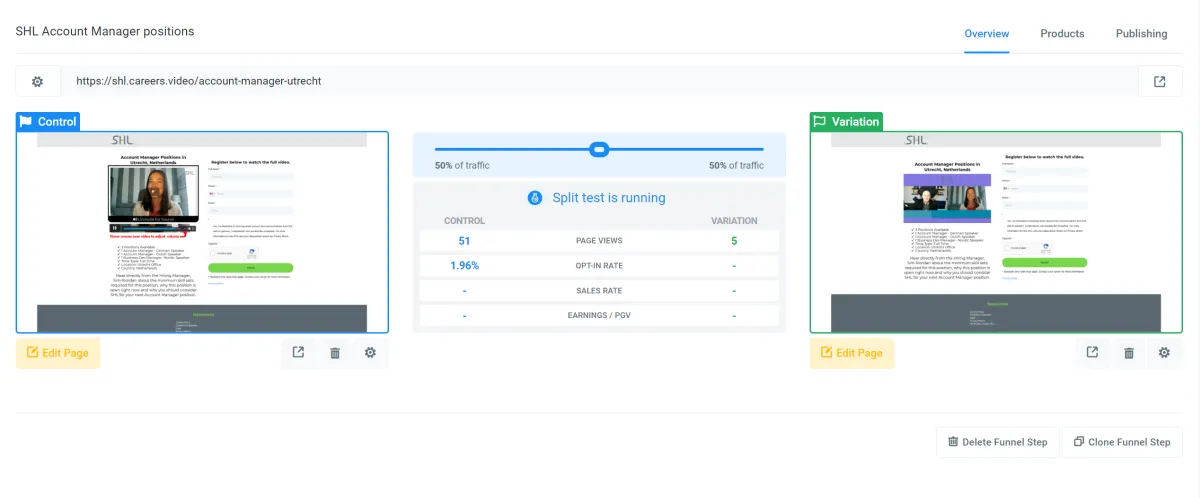The height and width of the screenshot is (498, 1200).
Task: Delete the Variation page with trash icon
Action: tap(1129, 352)
